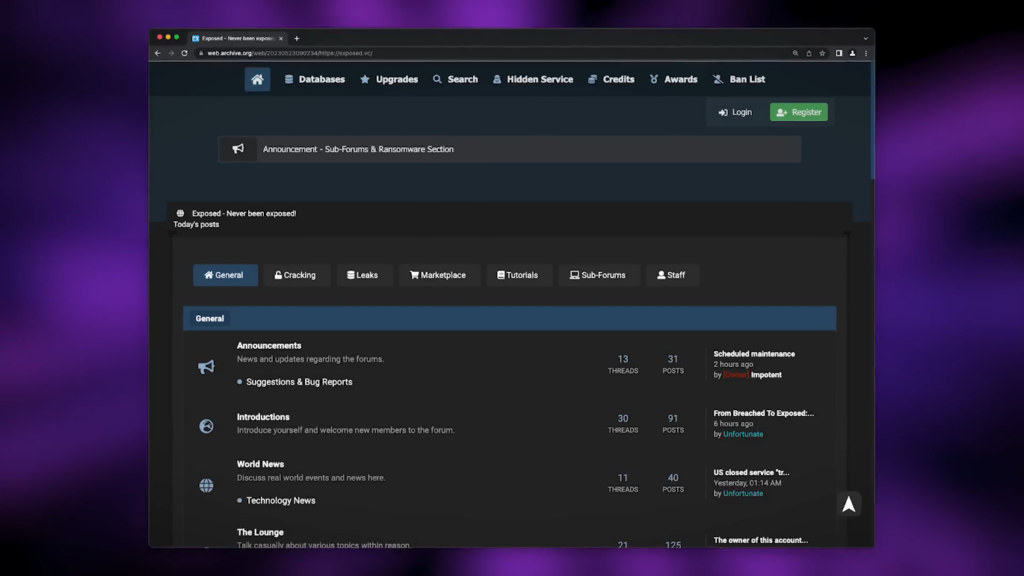The height and width of the screenshot is (576, 1024).
Task: Click the globe icon beside World News
Action: [206, 485]
